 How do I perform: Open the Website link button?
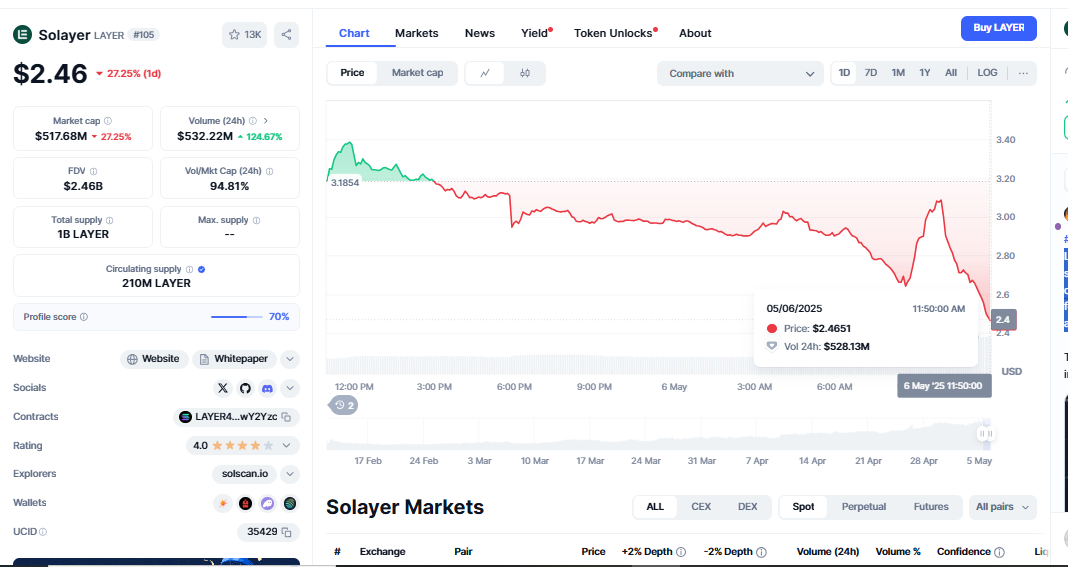click(x=154, y=359)
